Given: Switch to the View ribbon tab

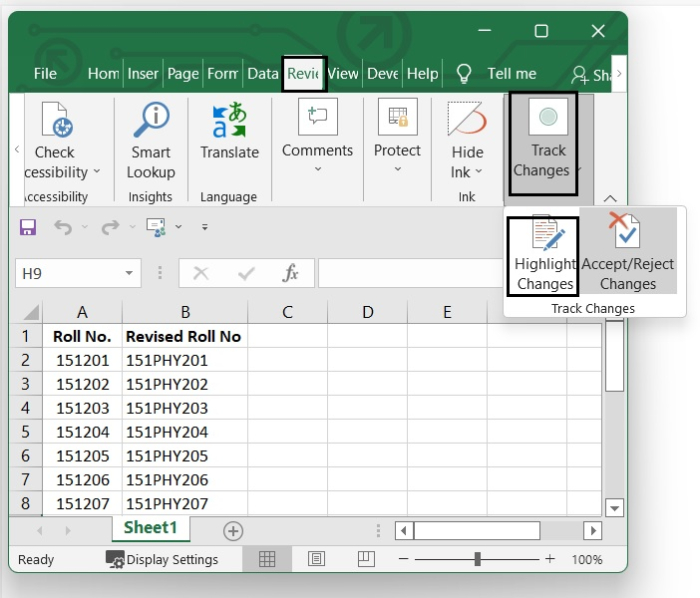Looking at the screenshot, I should (343, 74).
